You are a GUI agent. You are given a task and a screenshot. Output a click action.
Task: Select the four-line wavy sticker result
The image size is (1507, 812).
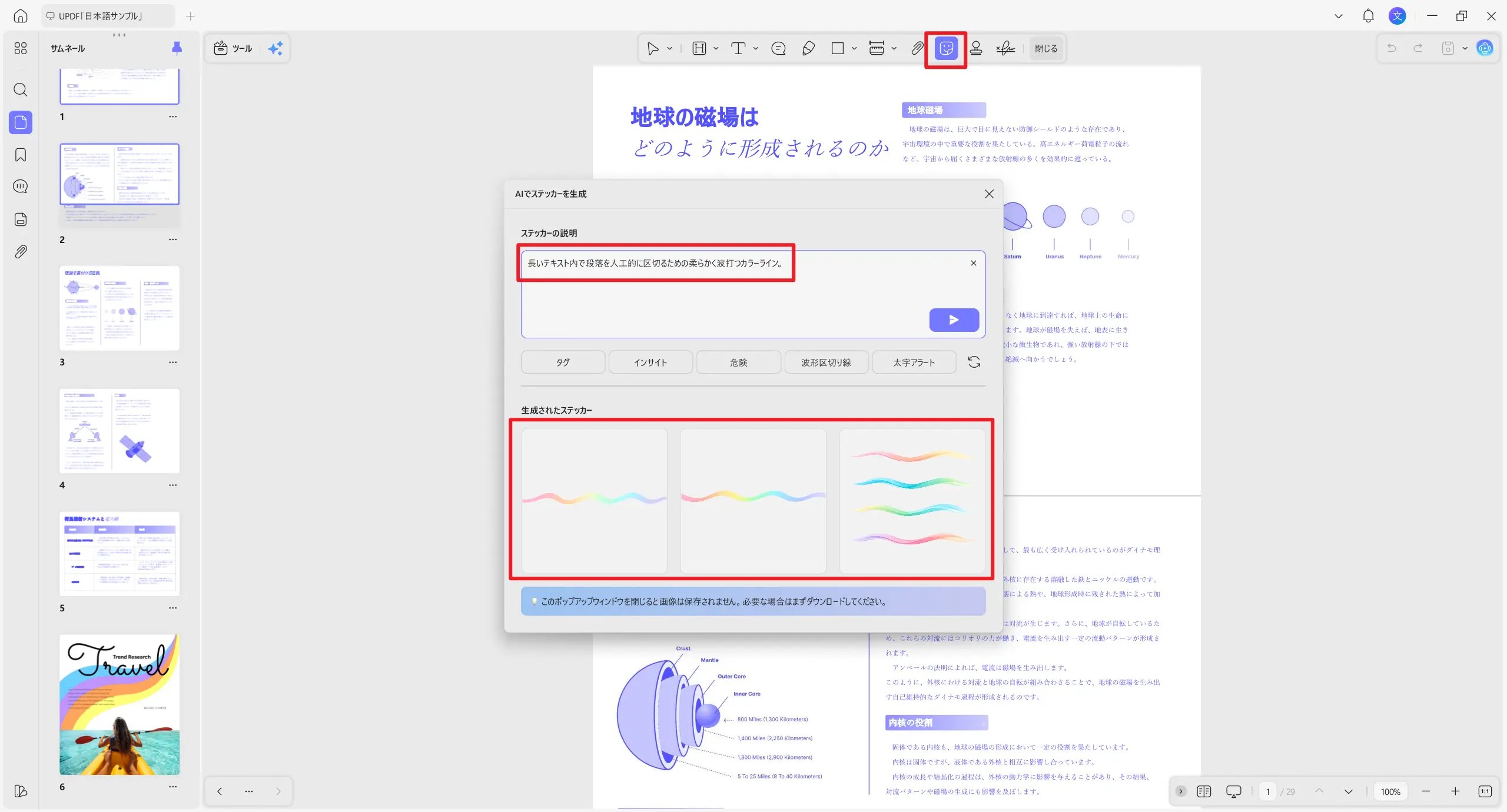tap(912, 500)
